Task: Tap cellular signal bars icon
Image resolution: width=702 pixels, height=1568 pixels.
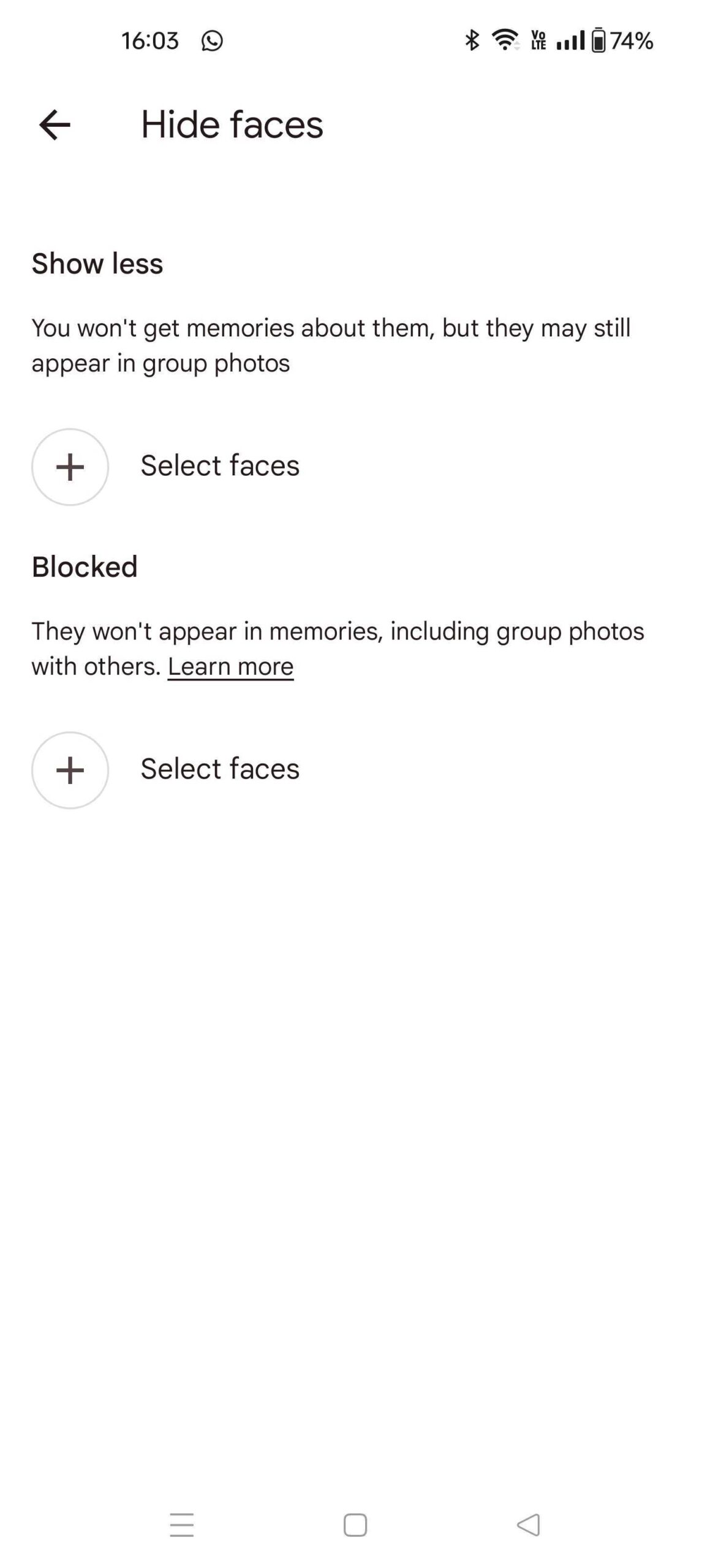Action: click(570, 40)
